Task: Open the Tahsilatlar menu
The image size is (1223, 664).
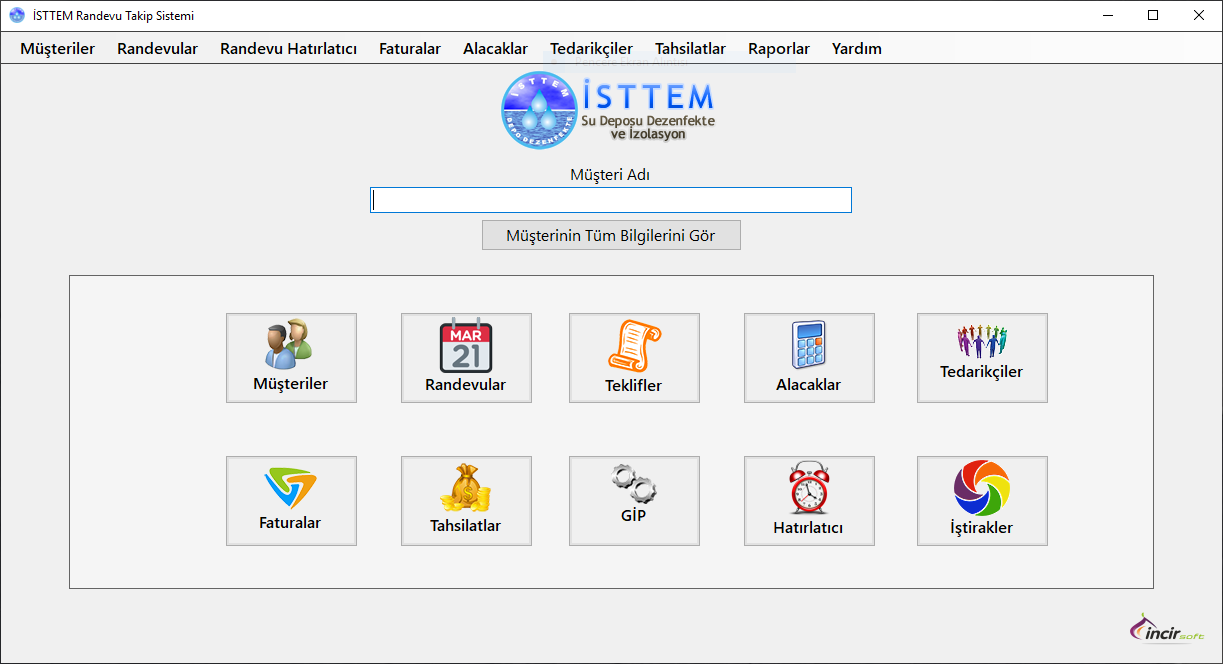Action: tap(691, 48)
